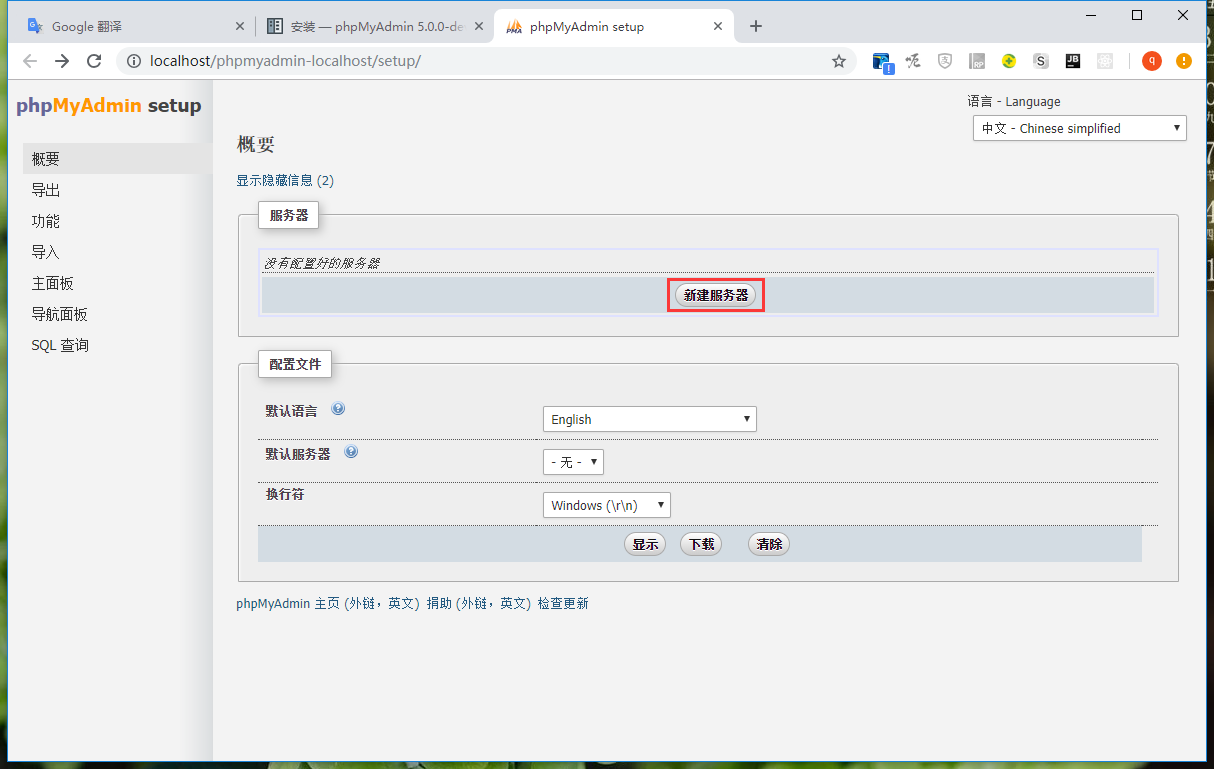Click the orange Chrome warning icon
The width and height of the screenshot is (1214, 769).
click(x=1184, y=61)
